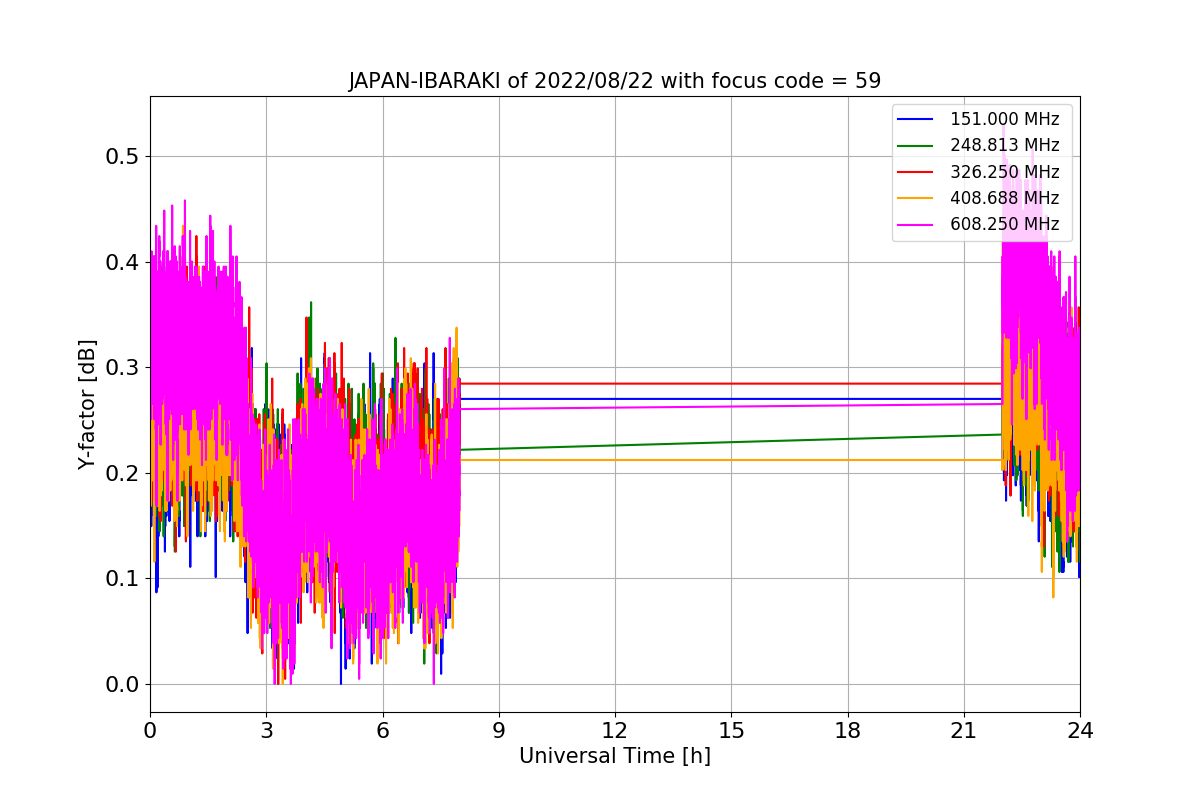Click the magenta line swatch in legend
This screenshot has height=800, width=1200.
point(916,224)
